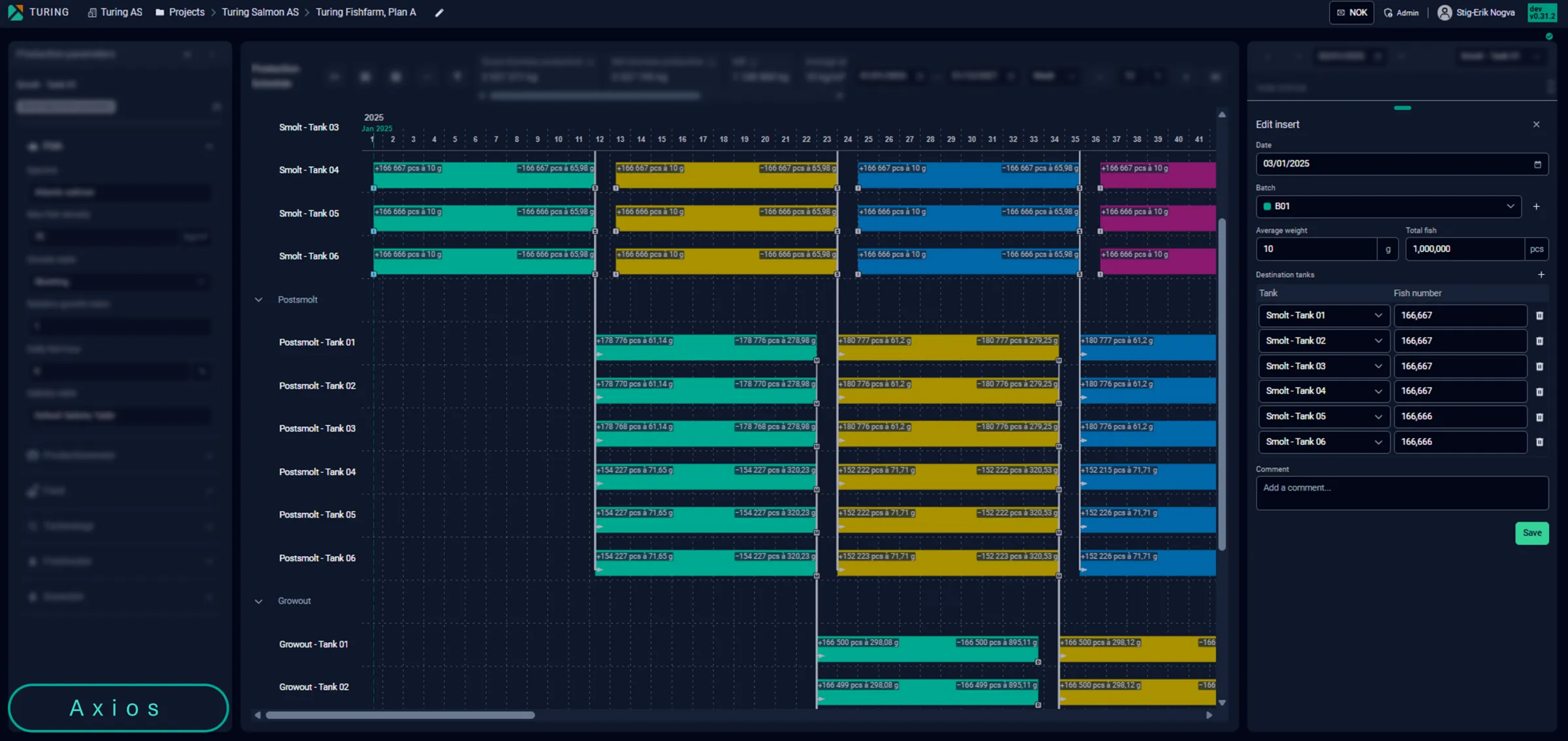Image resolution: width=1568 pixels, height=741 pixels.
Task: Delete the Smolt - Tank 03 destination row
Action: pyautogui.click(x=1539, y=367)
